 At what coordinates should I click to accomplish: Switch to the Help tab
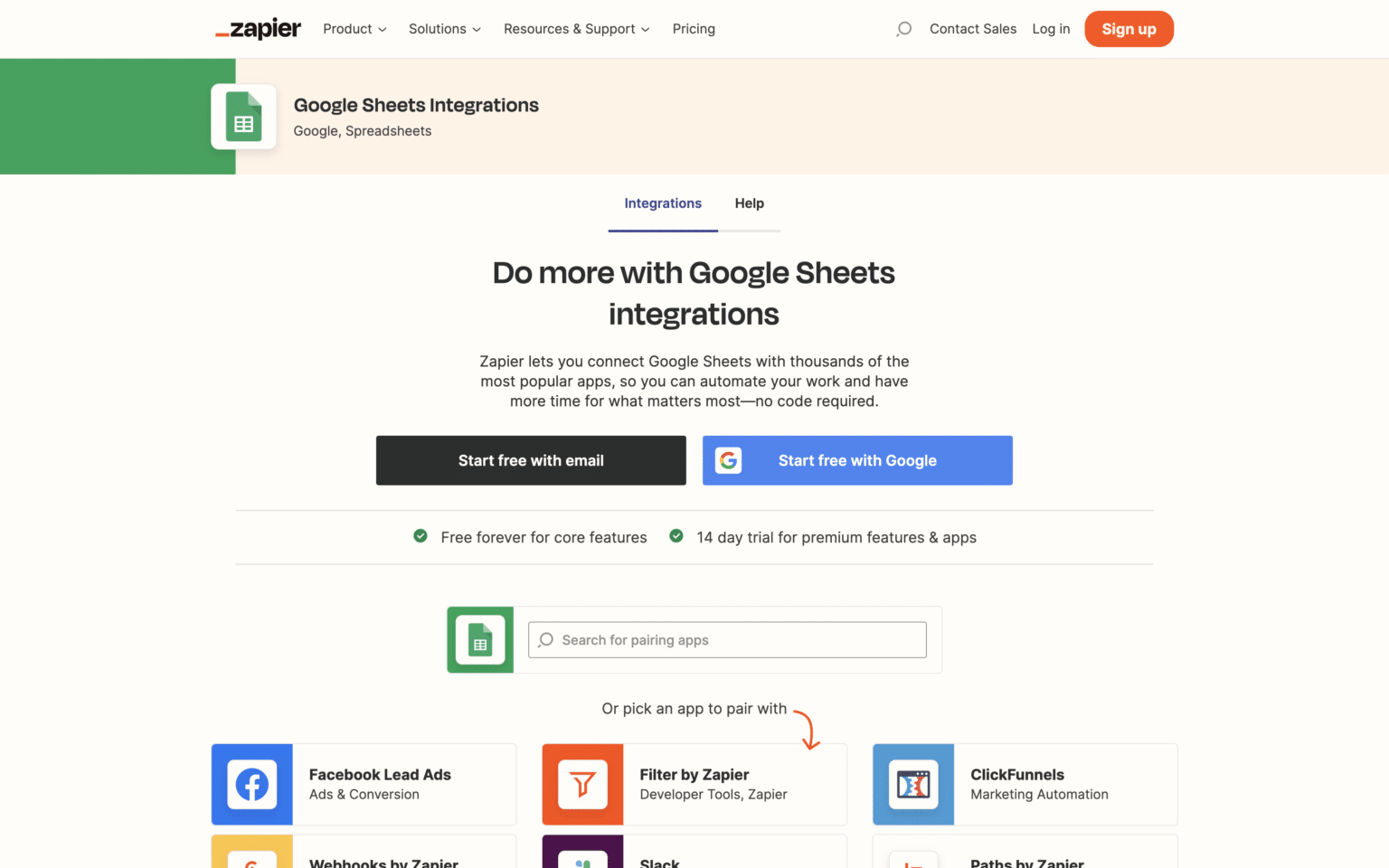coord(749,203)
